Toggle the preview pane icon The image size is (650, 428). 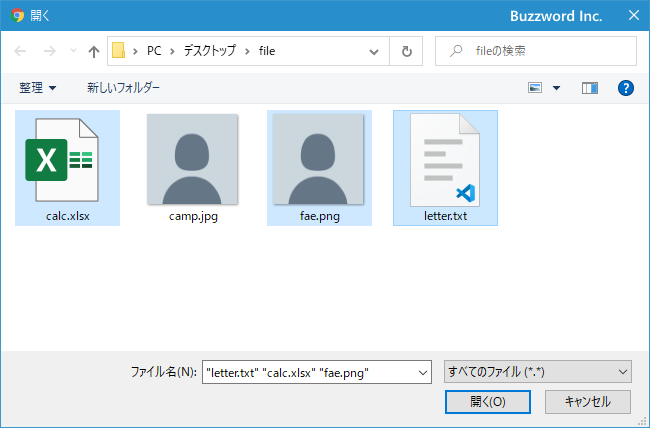tap(589, 88)
